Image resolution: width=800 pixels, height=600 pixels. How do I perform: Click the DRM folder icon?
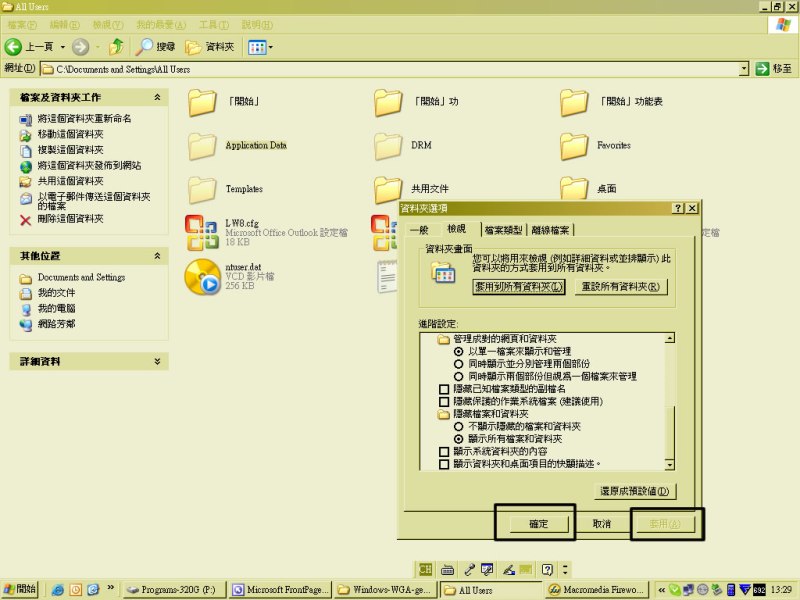[x=388, y=146]
